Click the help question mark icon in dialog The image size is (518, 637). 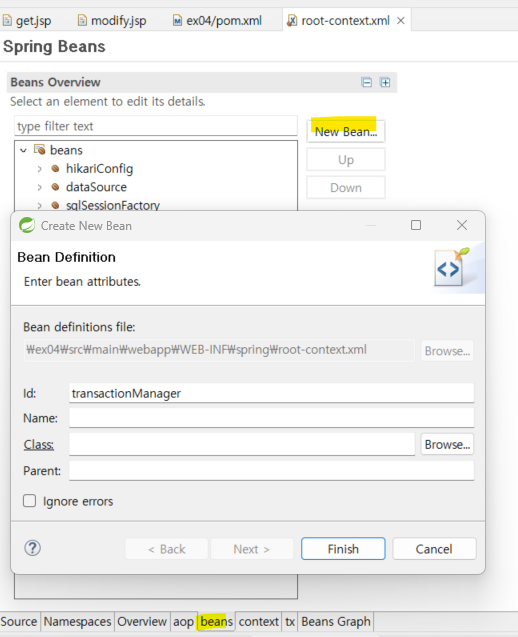tap(33, 548)
